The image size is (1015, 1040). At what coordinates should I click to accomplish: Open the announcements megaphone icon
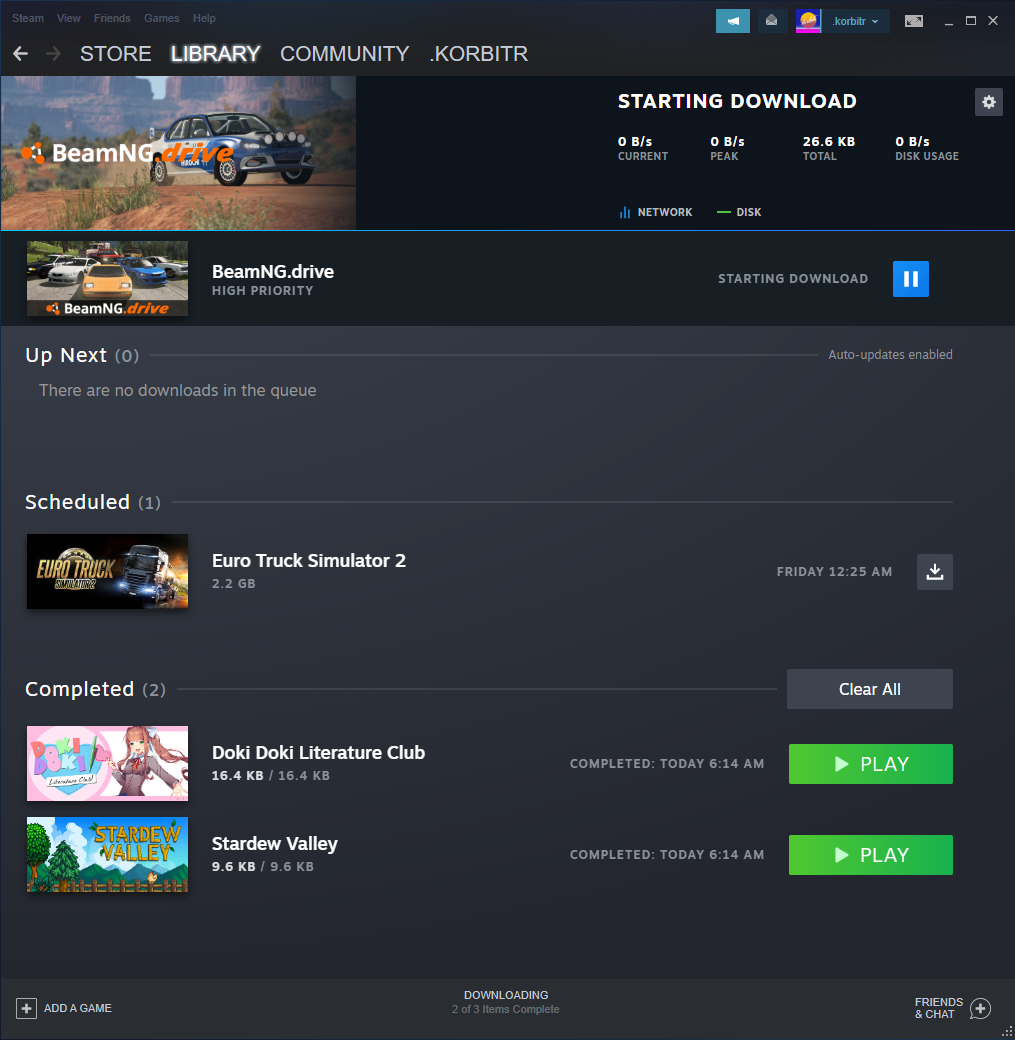732,21
